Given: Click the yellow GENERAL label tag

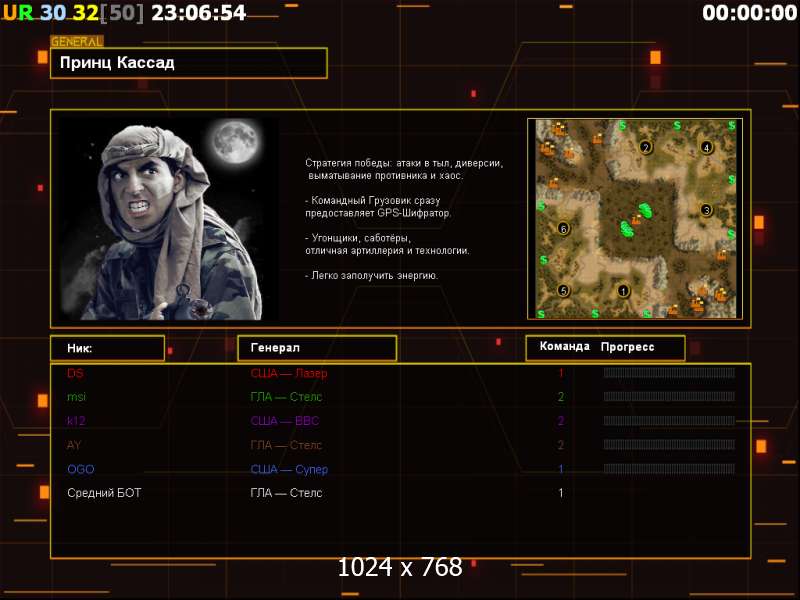Looking at the screenshot, I should pos(77,41).
